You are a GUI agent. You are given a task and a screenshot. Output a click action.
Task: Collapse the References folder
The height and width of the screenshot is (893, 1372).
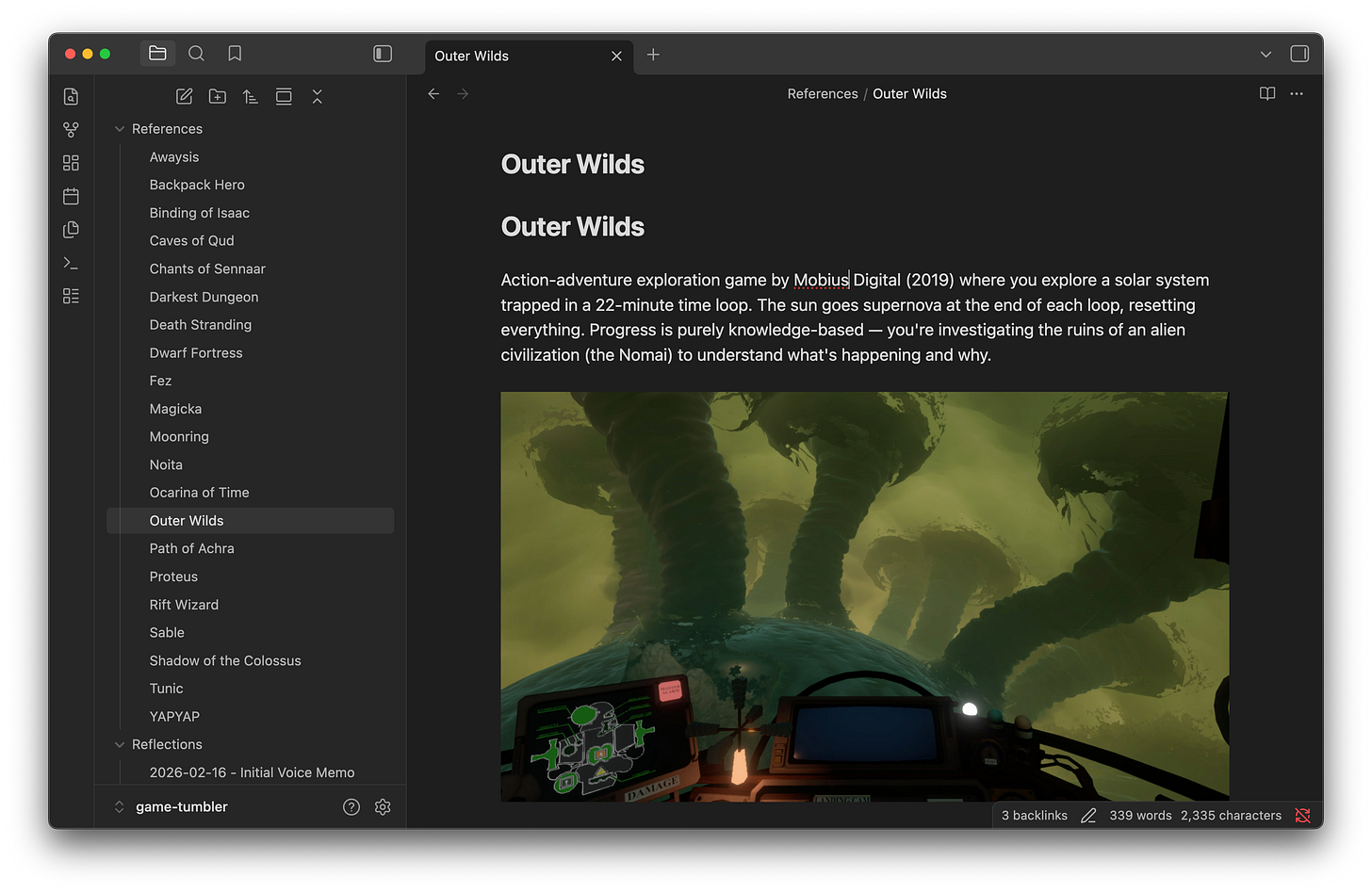120,129
